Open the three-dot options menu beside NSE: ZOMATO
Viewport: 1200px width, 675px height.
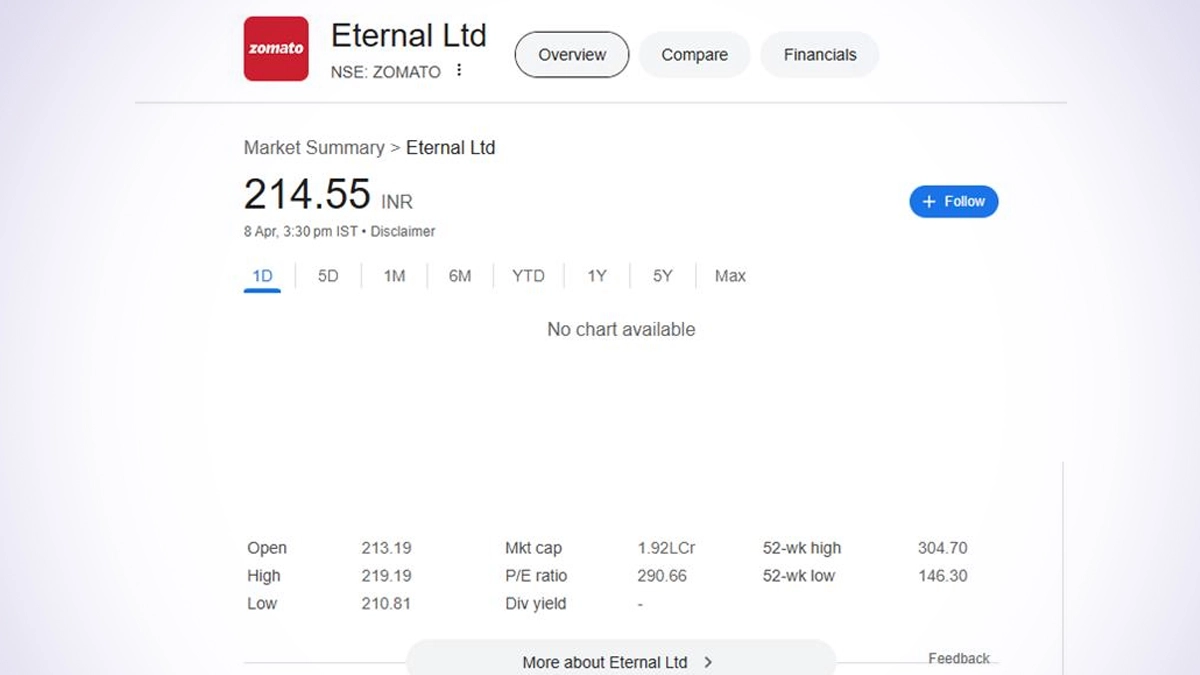point(459,70)
